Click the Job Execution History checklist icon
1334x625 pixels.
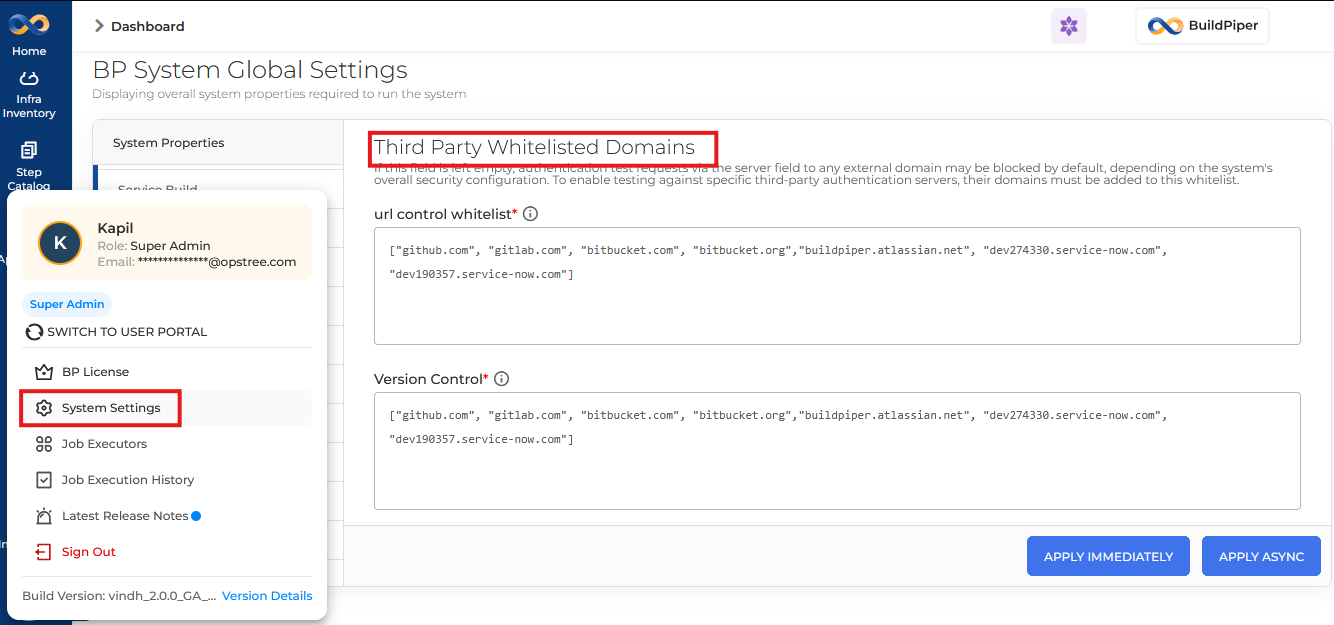(43, 479)
